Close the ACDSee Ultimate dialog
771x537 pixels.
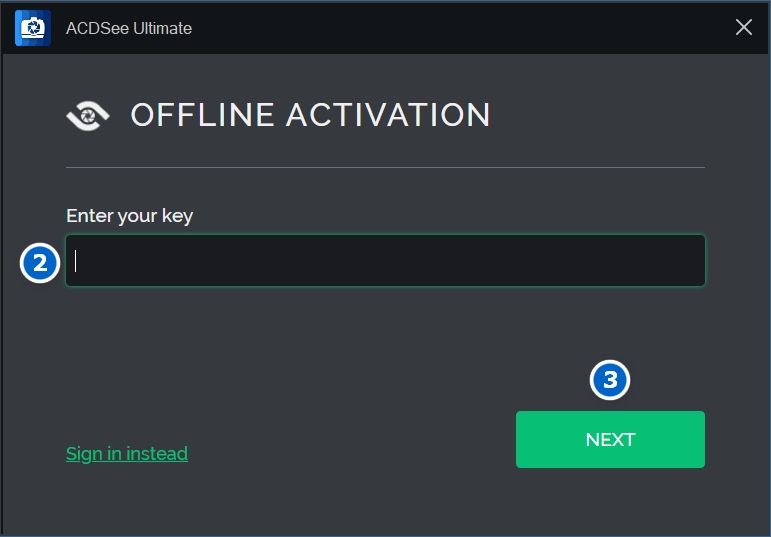(x=744, y=28)
